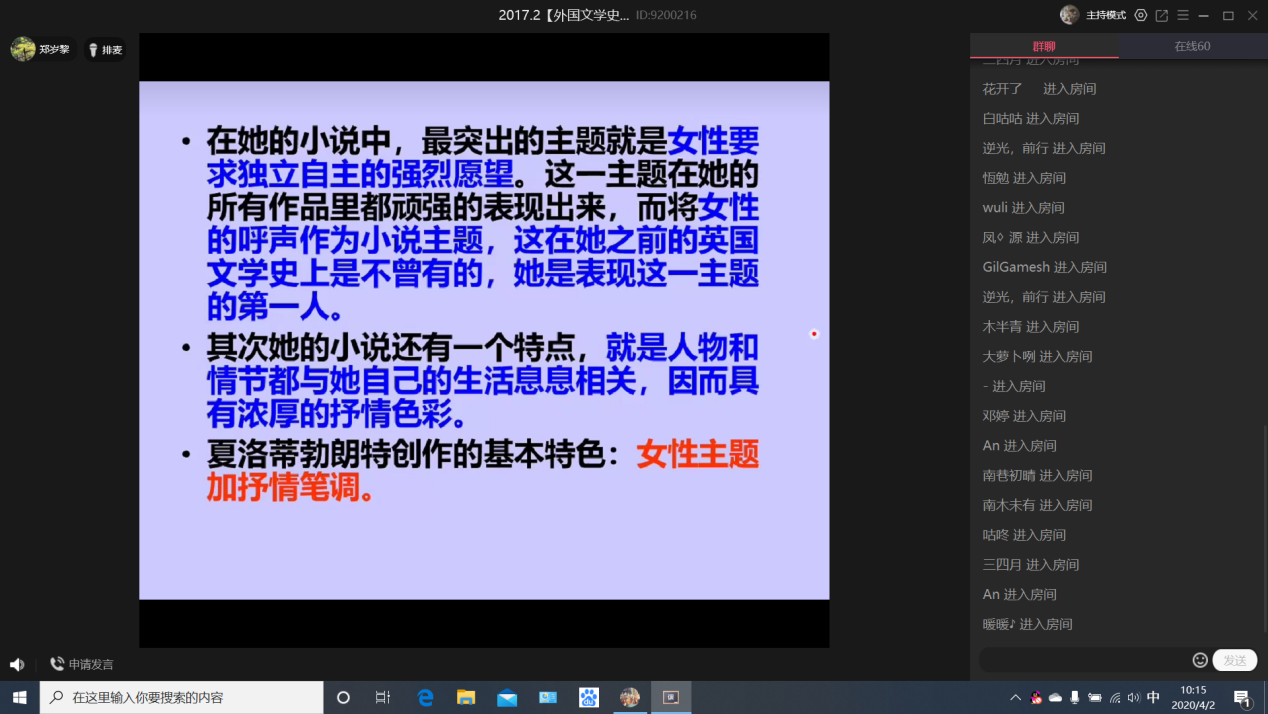The width and height of the screenshot is (1268, 714).
Task: Click 申请发言 to request to speak
Action: 82,664
